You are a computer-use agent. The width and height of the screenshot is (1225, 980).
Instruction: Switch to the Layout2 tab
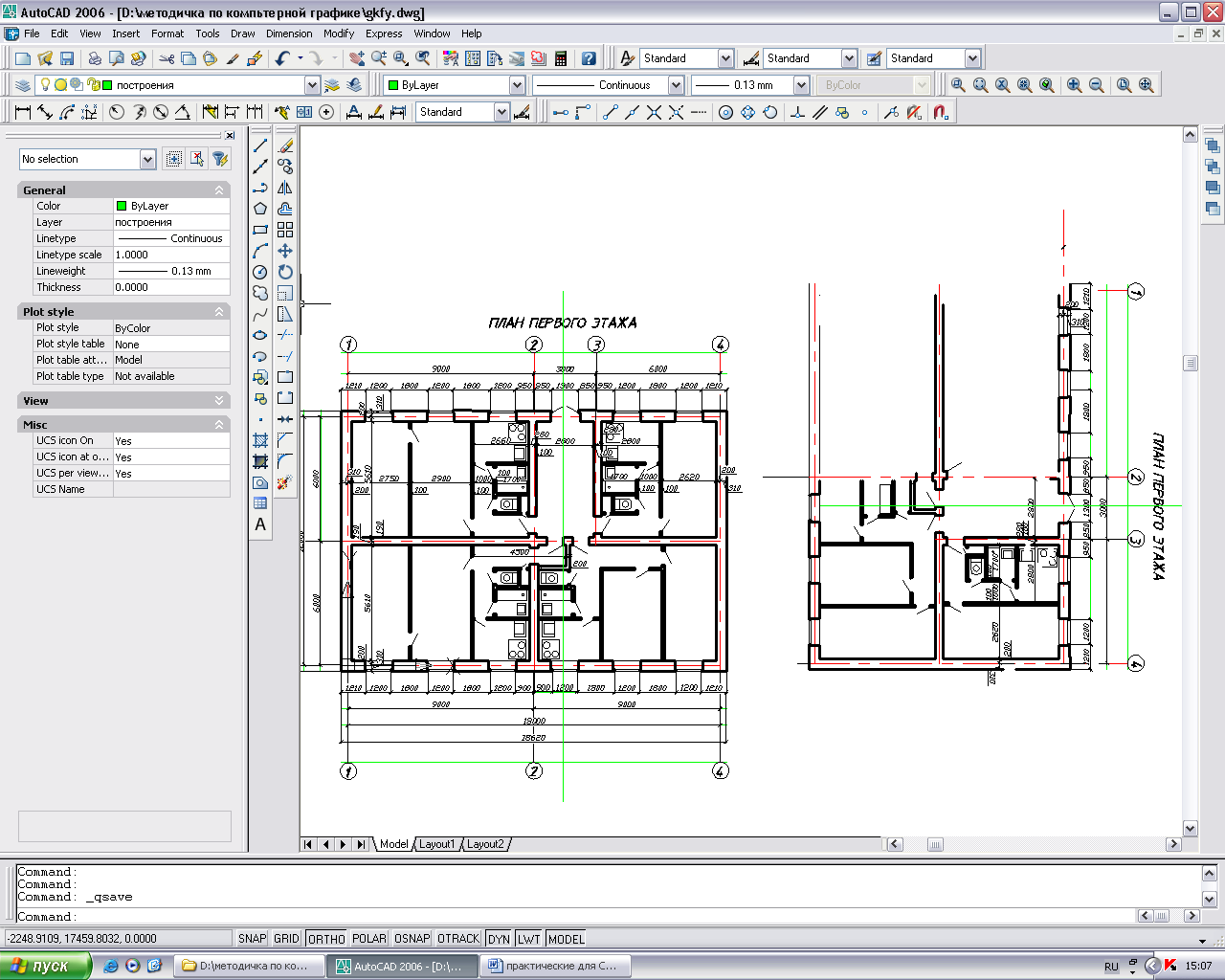(485, 844)
